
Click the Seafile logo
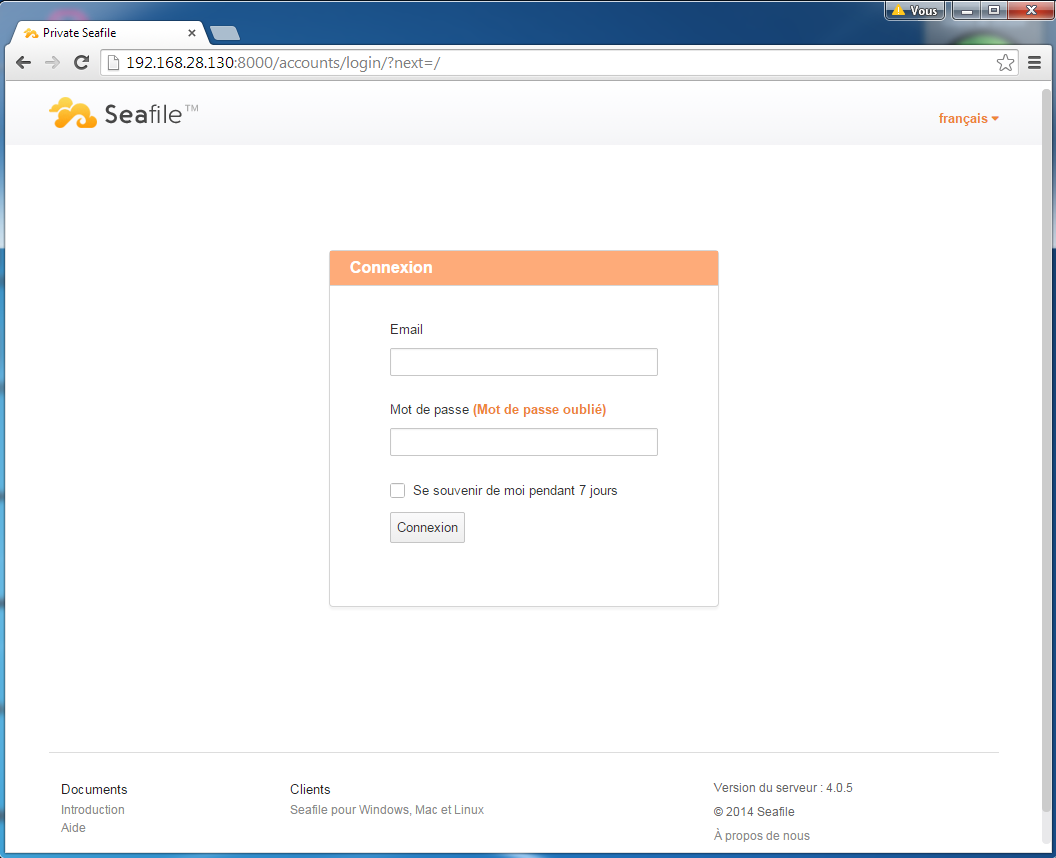pyautogui.click(x=123, y=113)
